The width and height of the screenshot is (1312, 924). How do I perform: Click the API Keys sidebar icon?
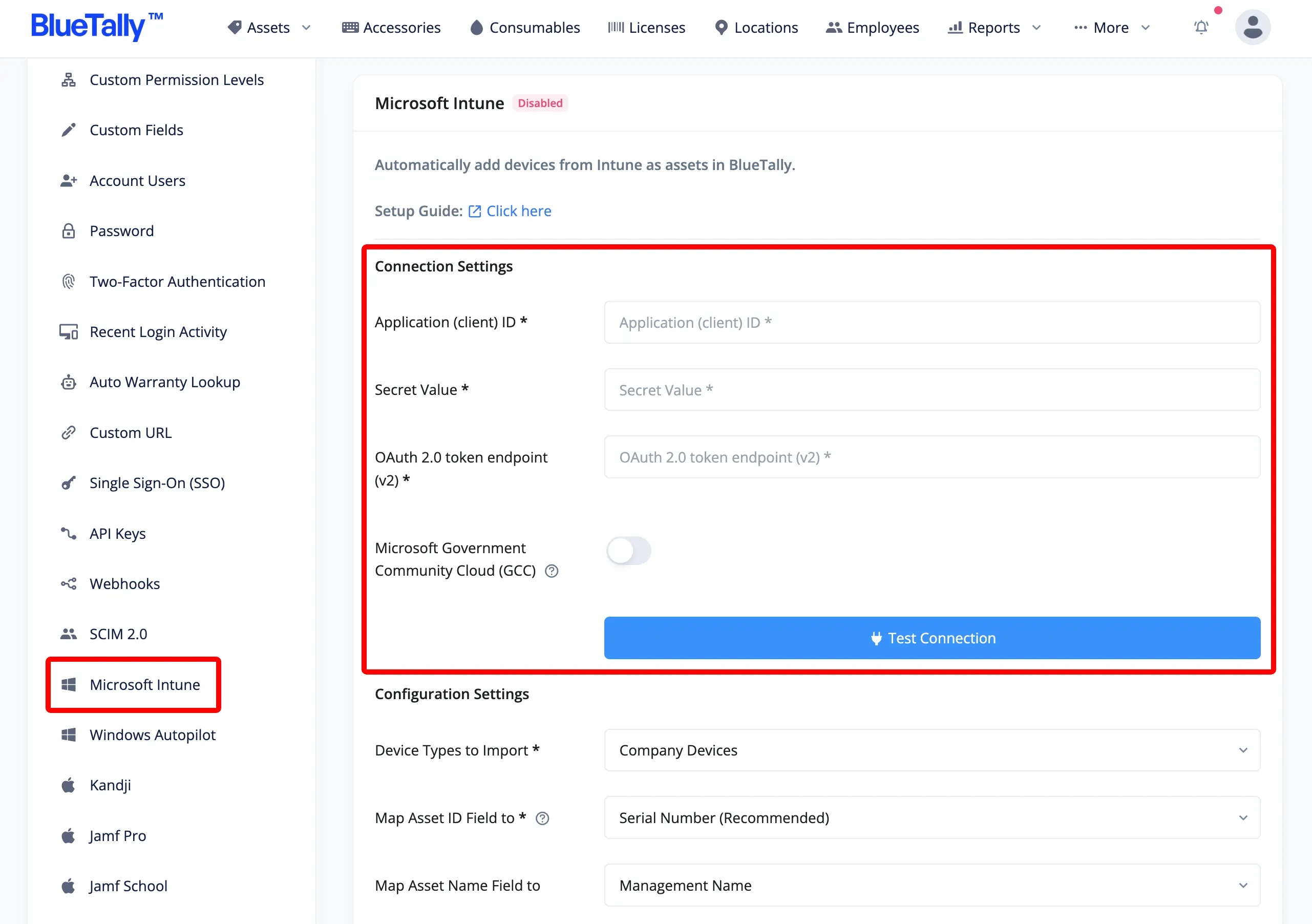tap(69, 534)
